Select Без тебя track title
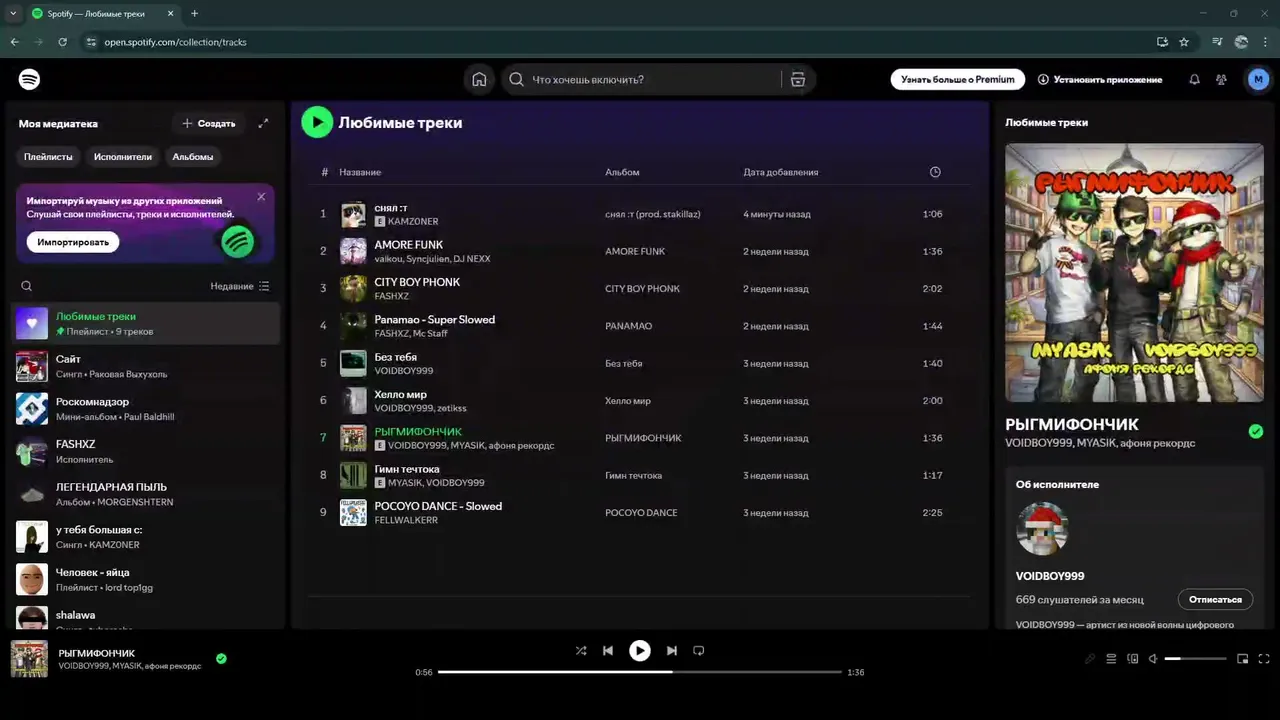Screen dimensions: 1280x720 [395, 357]
